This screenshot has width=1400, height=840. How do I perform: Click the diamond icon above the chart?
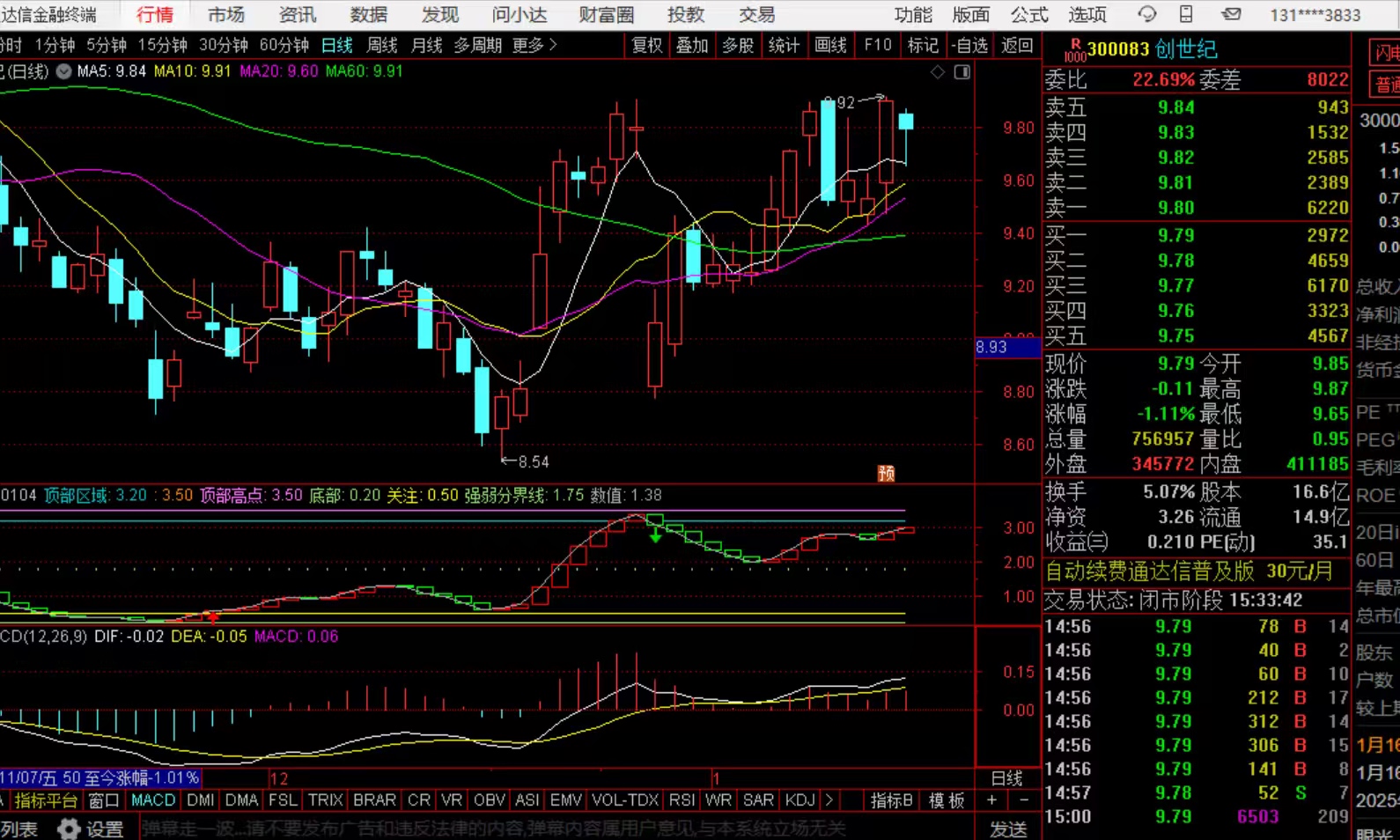938,72
